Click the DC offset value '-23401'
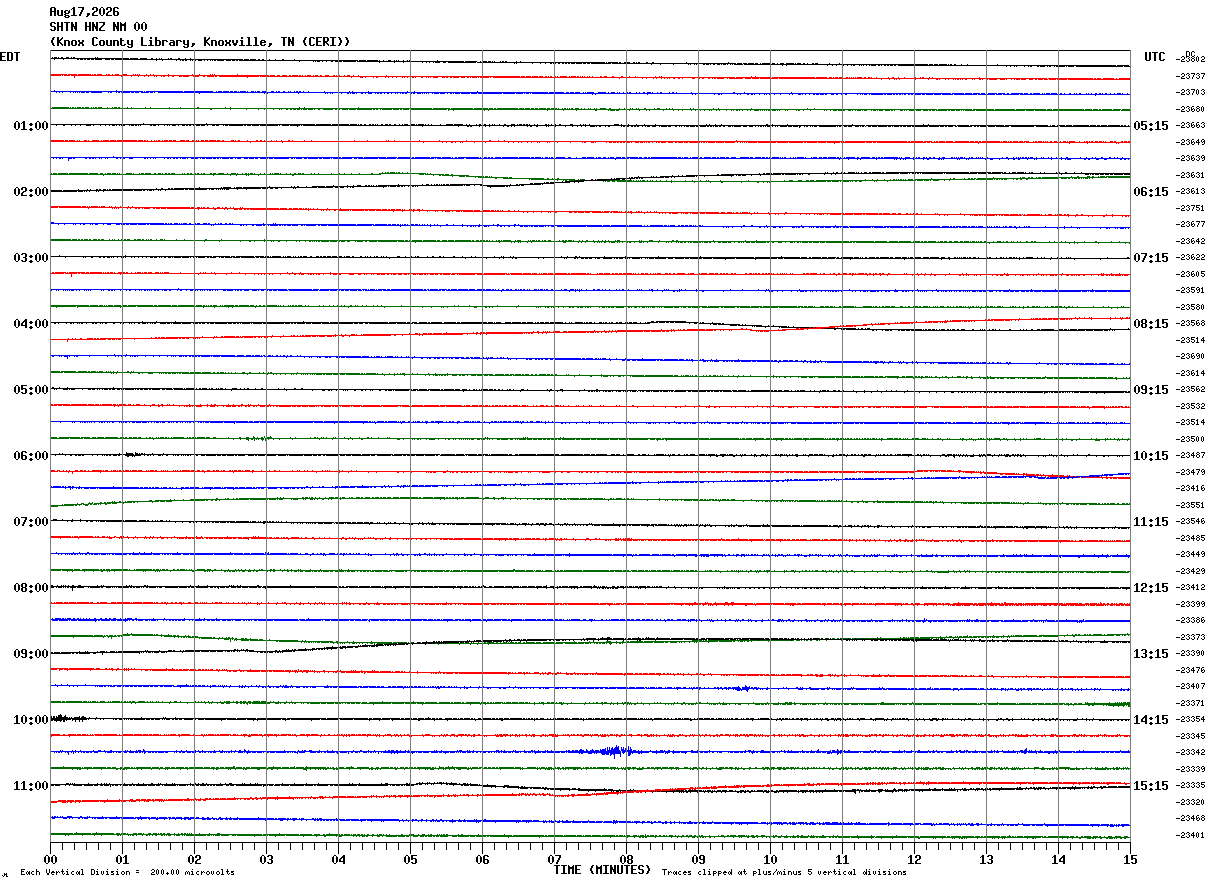The width and height of the screenshot is (1210, 886). pyautogui.click(x=1190, y=835)
